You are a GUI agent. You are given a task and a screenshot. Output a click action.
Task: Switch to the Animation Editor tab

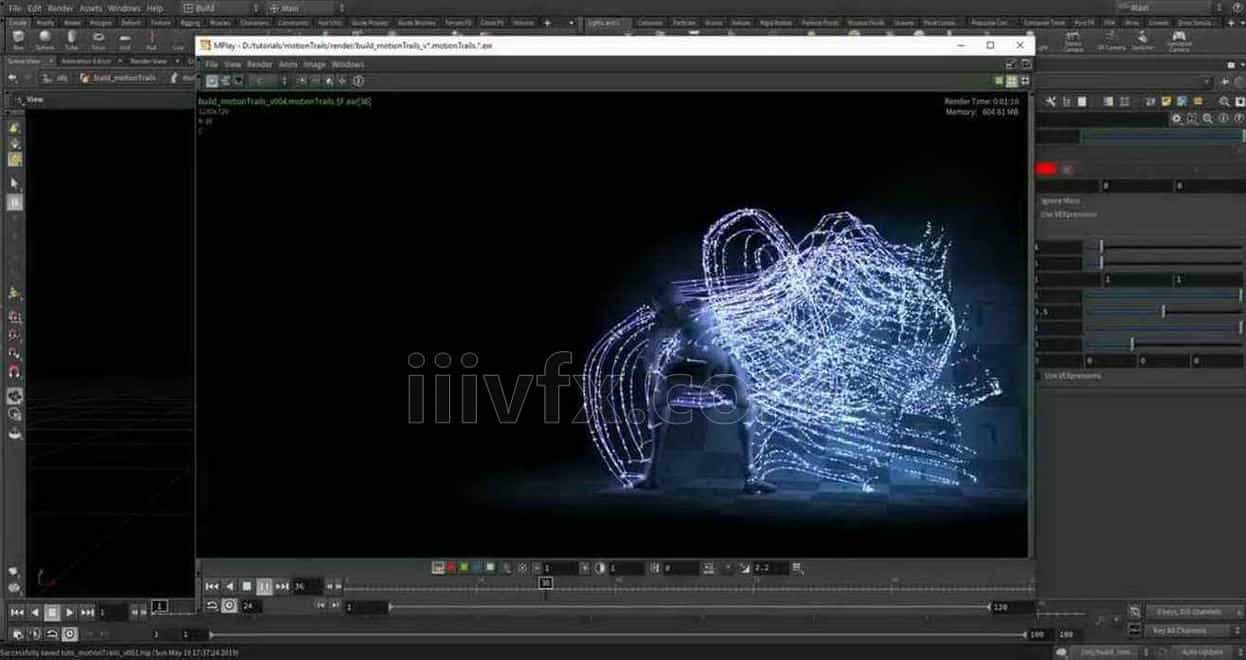(85, 61)
